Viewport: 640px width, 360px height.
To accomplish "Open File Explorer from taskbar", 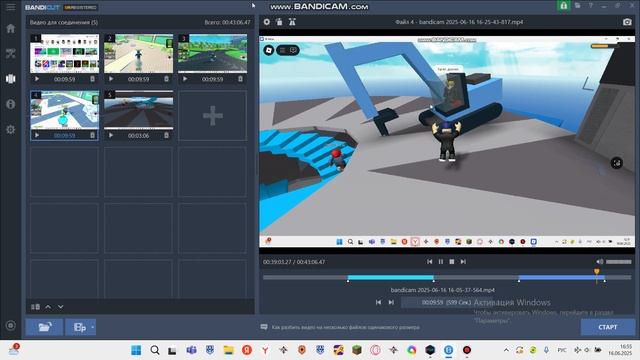I will pos(229,350).
